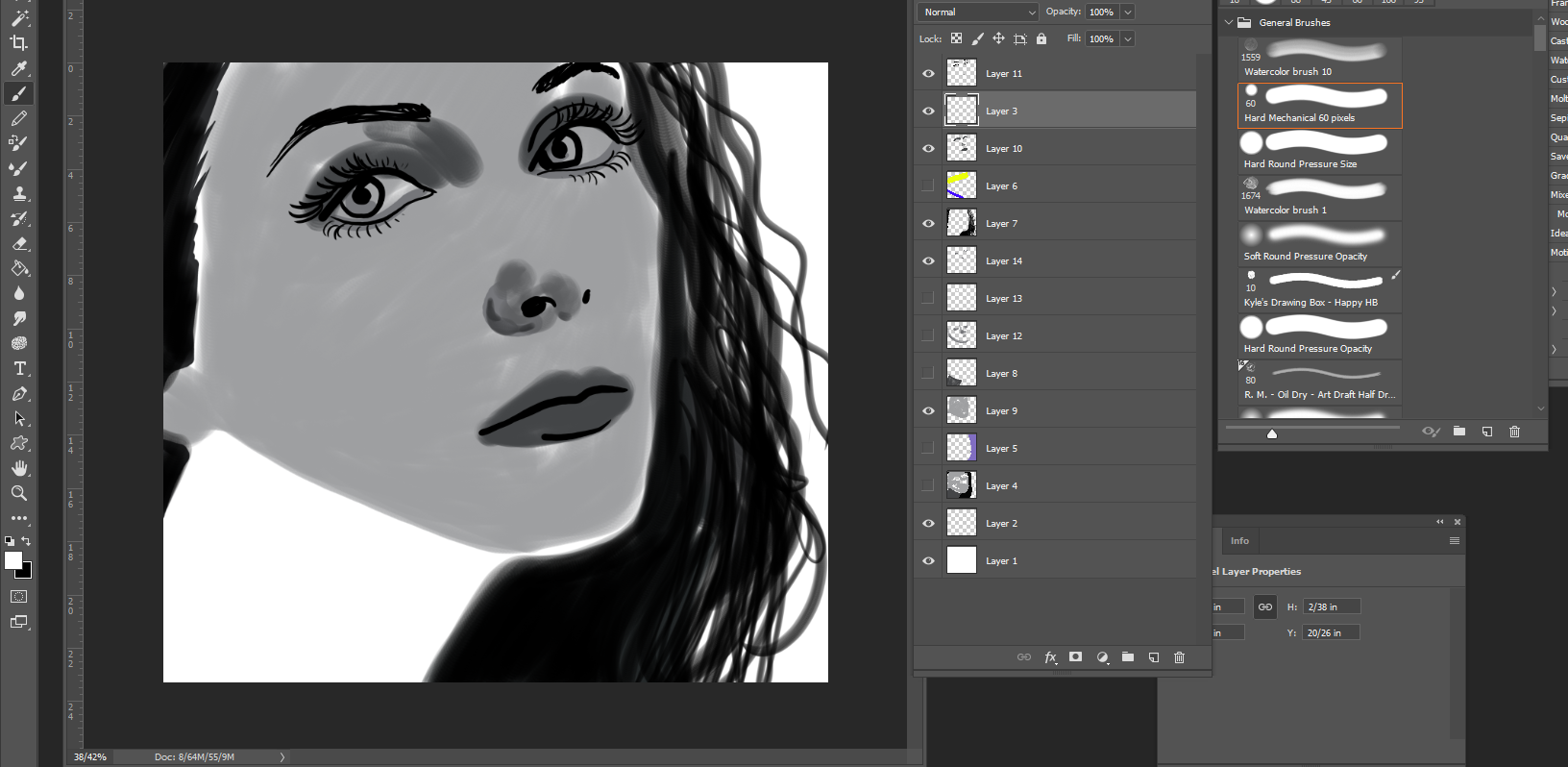The width and height of the screenshot is (1568, 767).
Task: Select the Paint Bucket tool
Action: [18, 268]
